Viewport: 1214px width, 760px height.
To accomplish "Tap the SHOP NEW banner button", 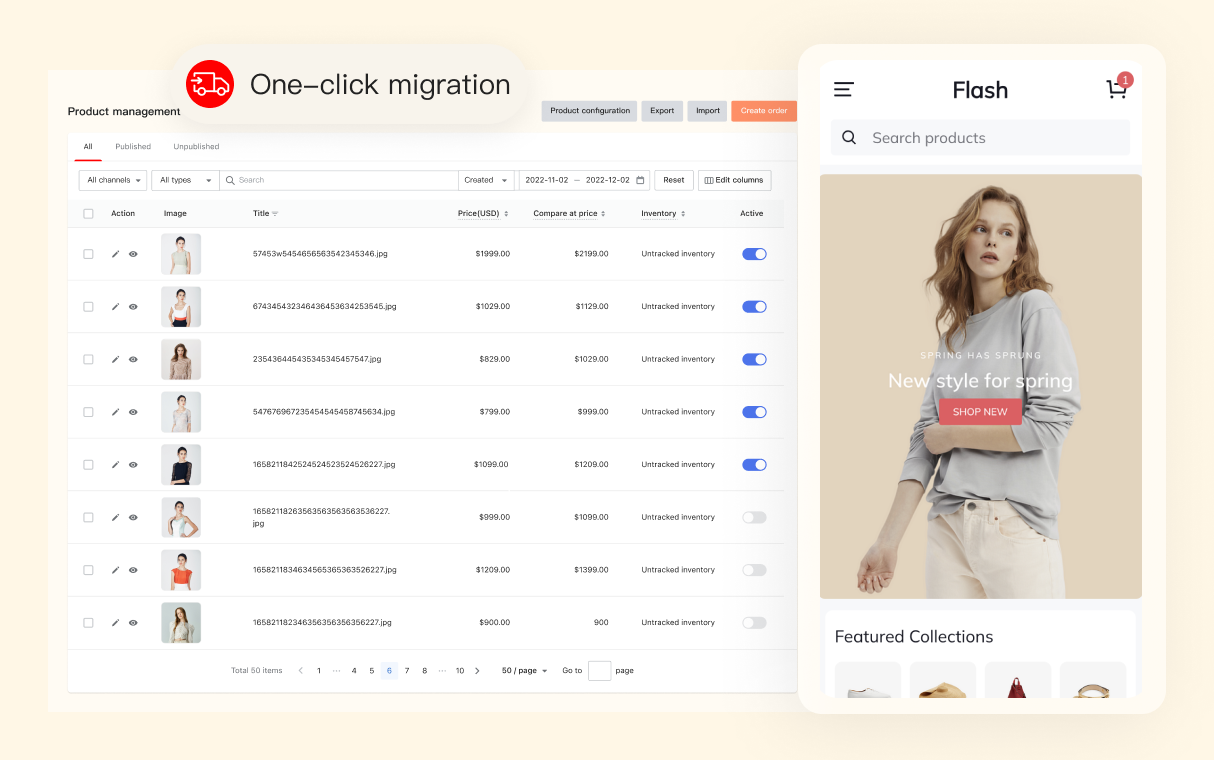I will 980,412.
